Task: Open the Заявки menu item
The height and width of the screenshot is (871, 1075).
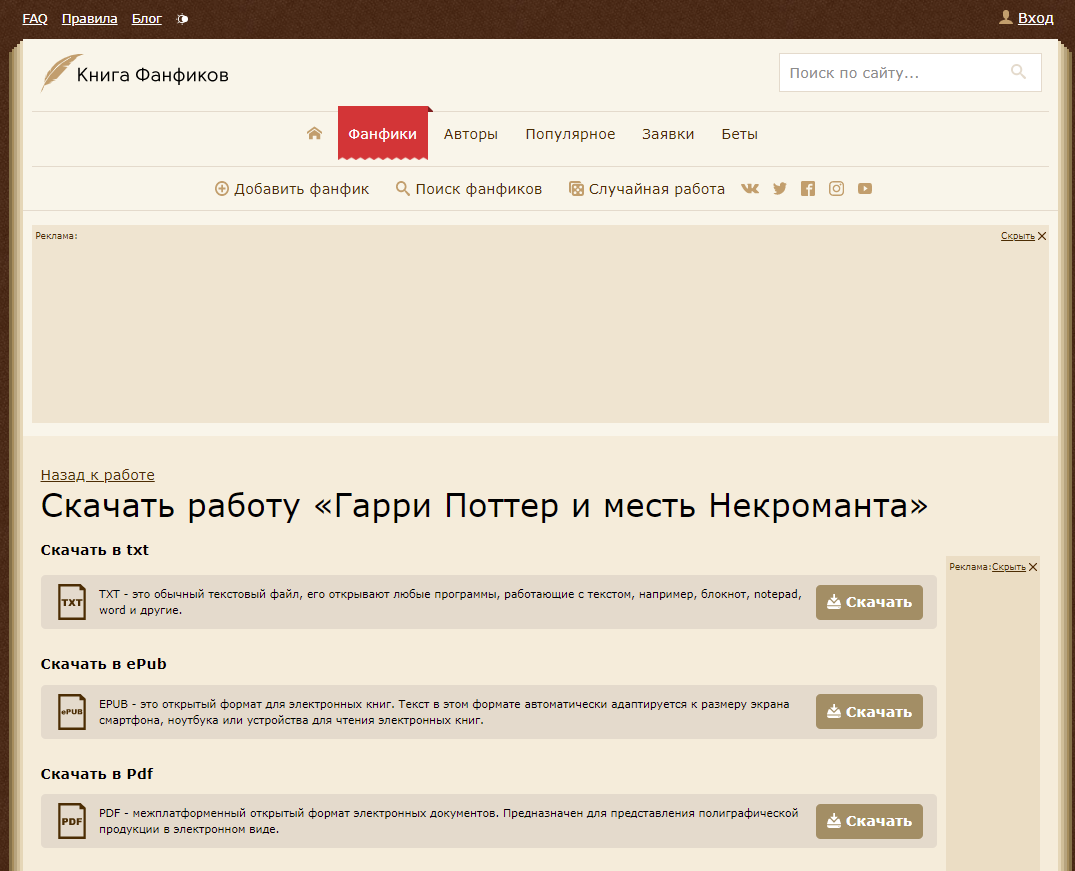Action: pos(668,134)
